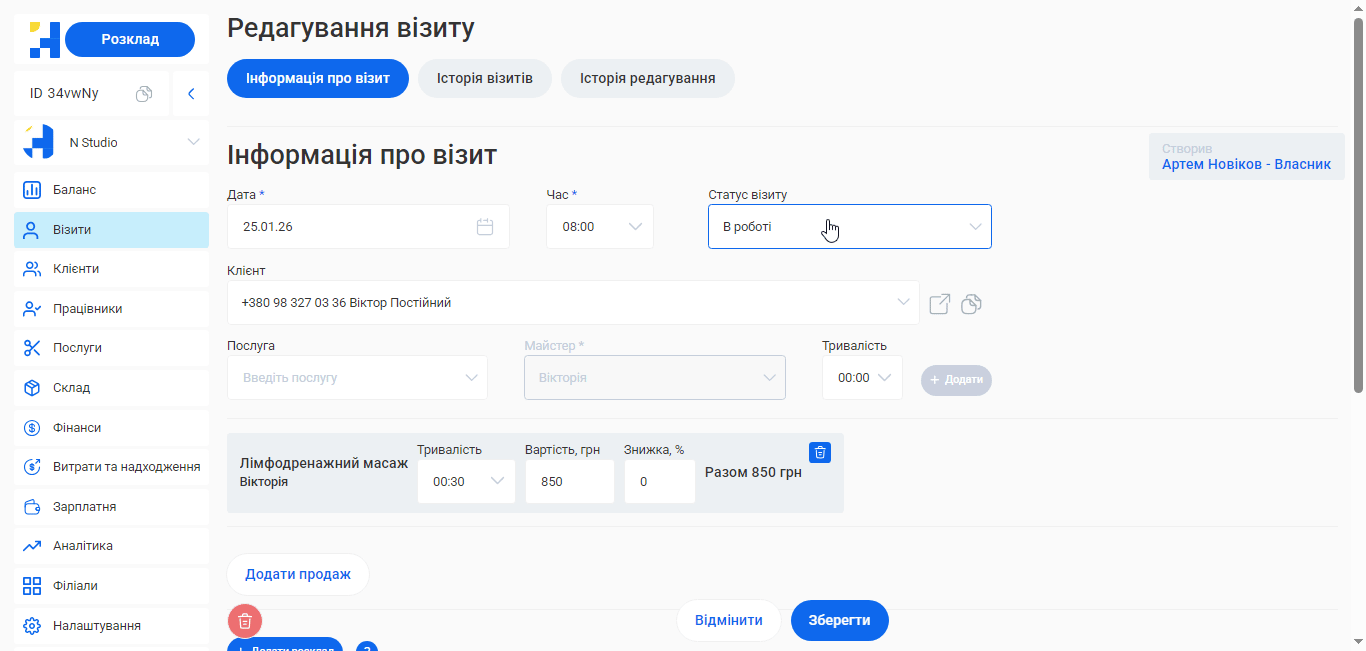Open the Історія редагування tab

tap(647, 77)
